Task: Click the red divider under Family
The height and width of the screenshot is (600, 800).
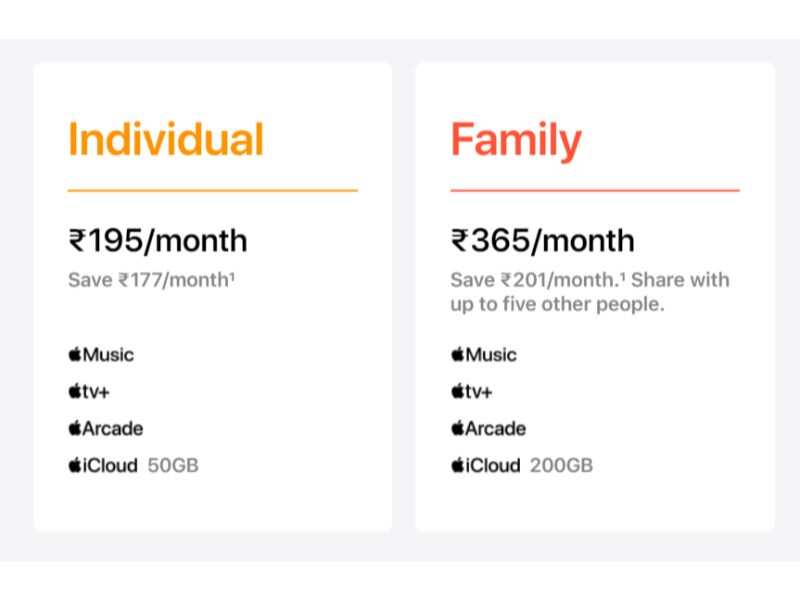Action: [595, 190]
